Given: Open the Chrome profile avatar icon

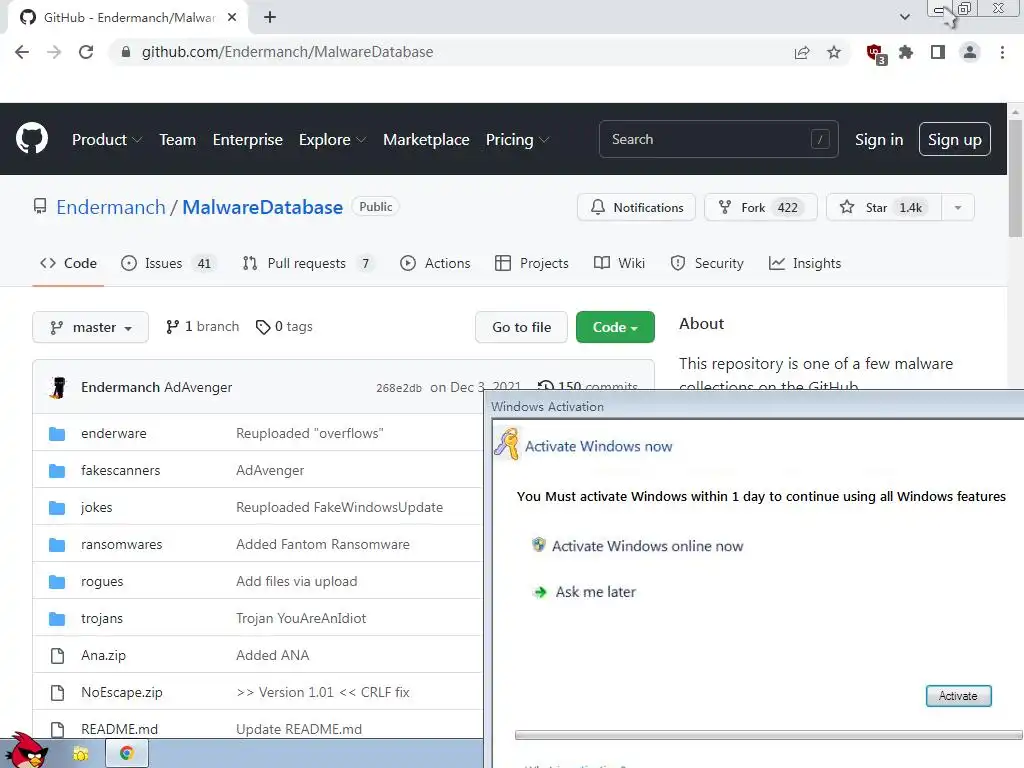Looking at the screenshot, I should 970,52.
